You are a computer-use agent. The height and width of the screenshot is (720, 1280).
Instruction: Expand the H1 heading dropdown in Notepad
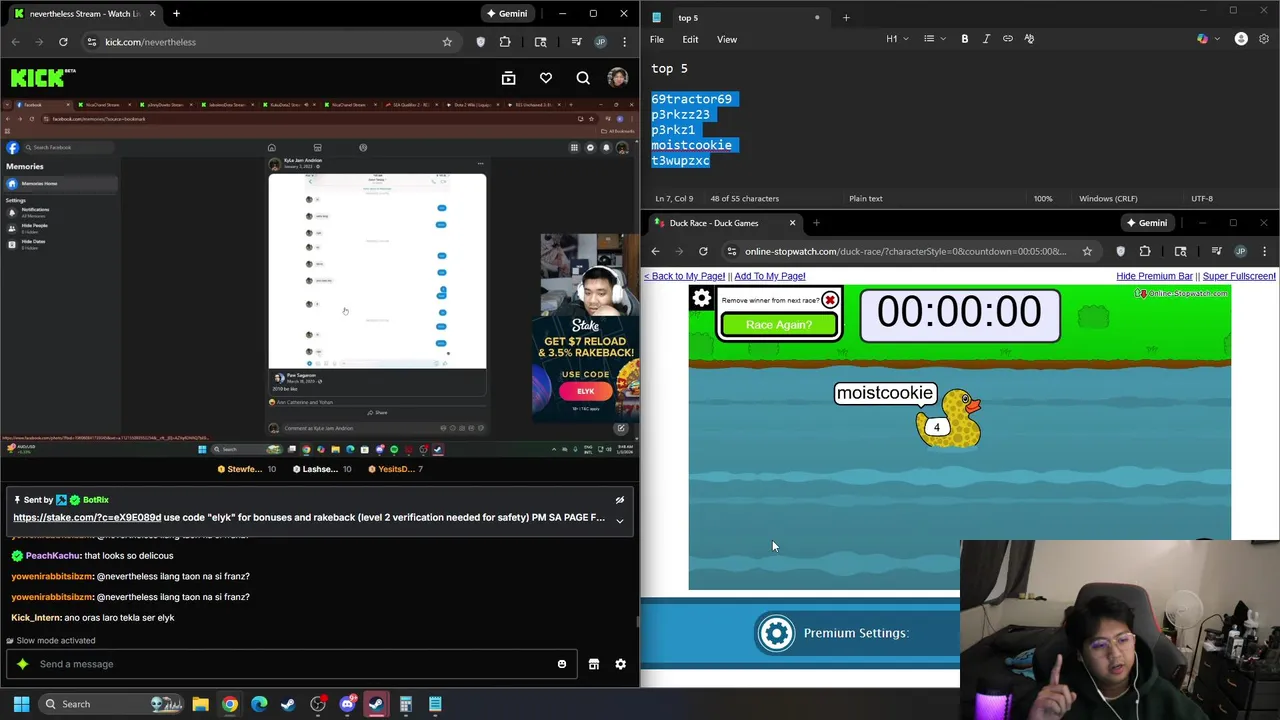point(897,39)
